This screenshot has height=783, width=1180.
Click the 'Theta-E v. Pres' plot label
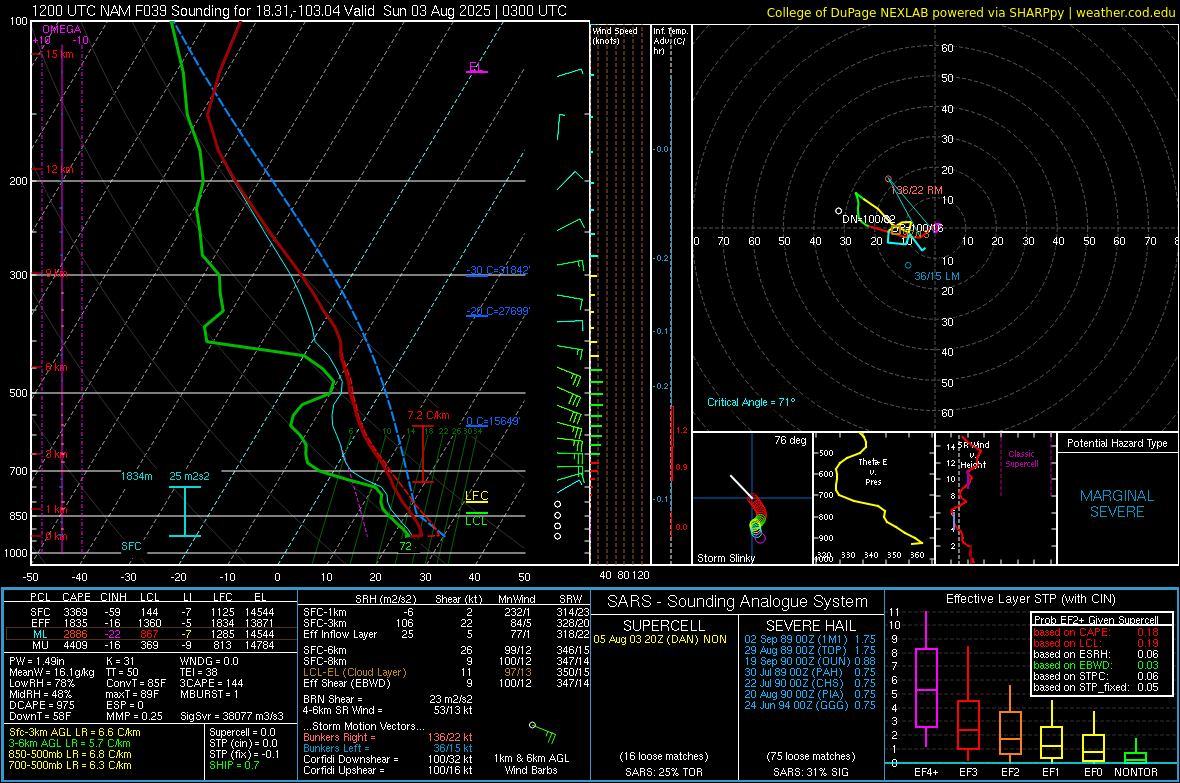[873, 472]
